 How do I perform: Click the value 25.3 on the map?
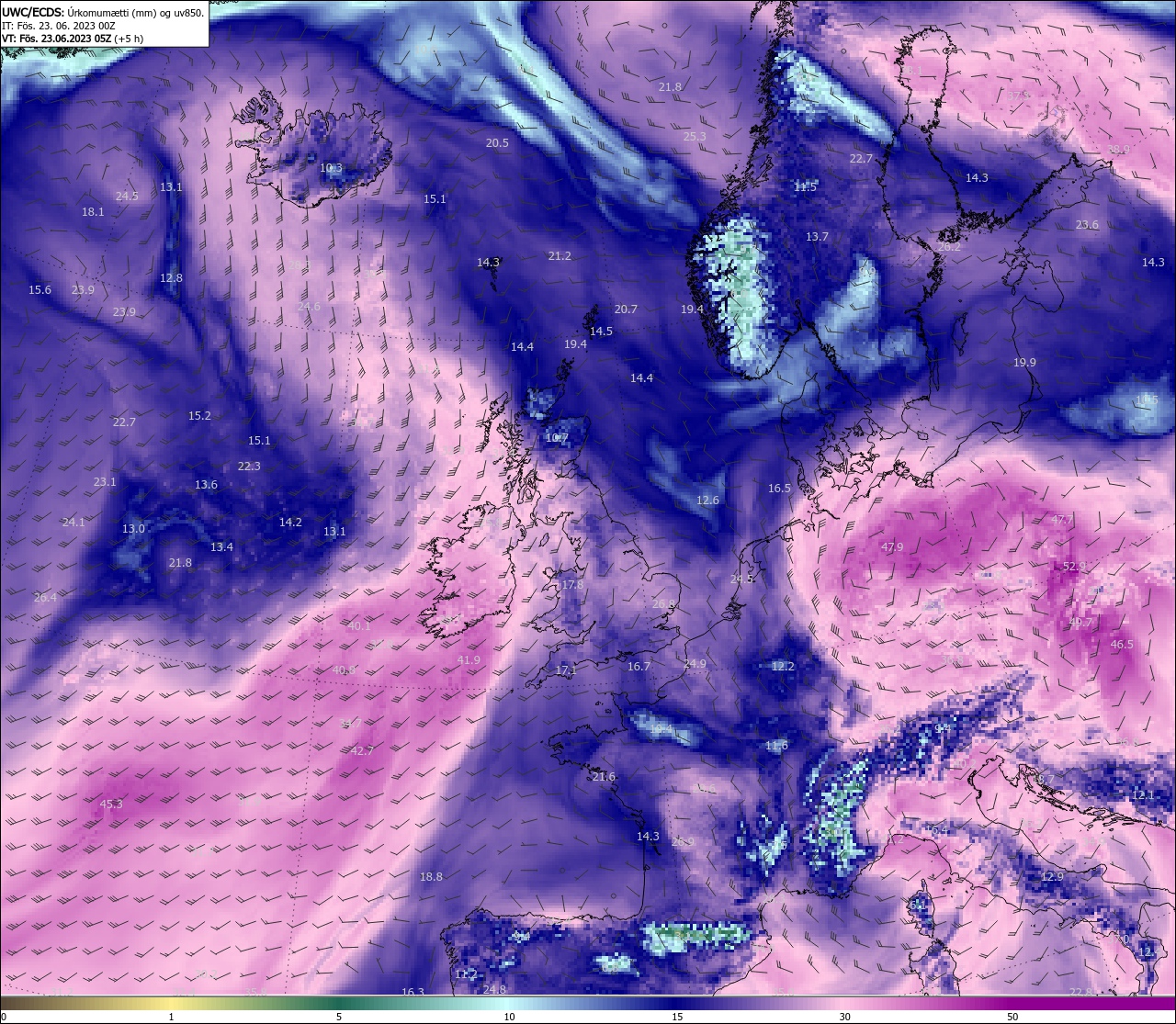(x=695, y=137)
